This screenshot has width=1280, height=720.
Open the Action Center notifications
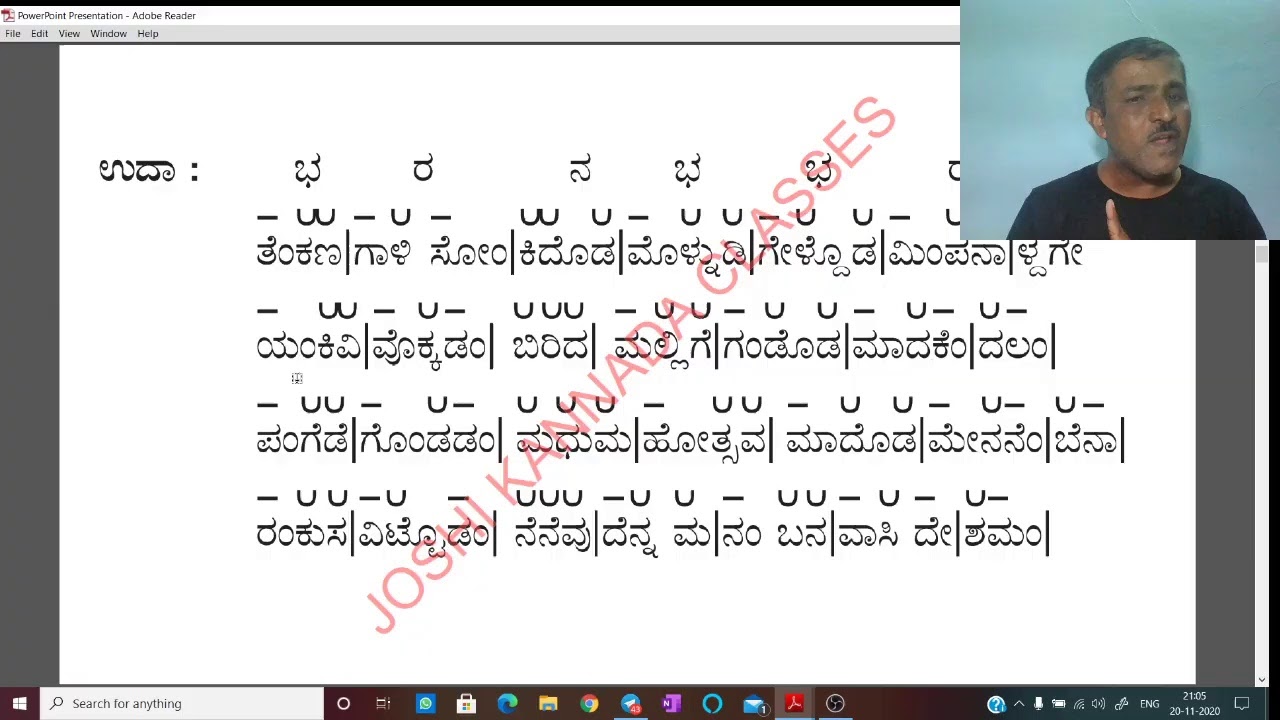pyautogui.click(x=1242, y=704)
